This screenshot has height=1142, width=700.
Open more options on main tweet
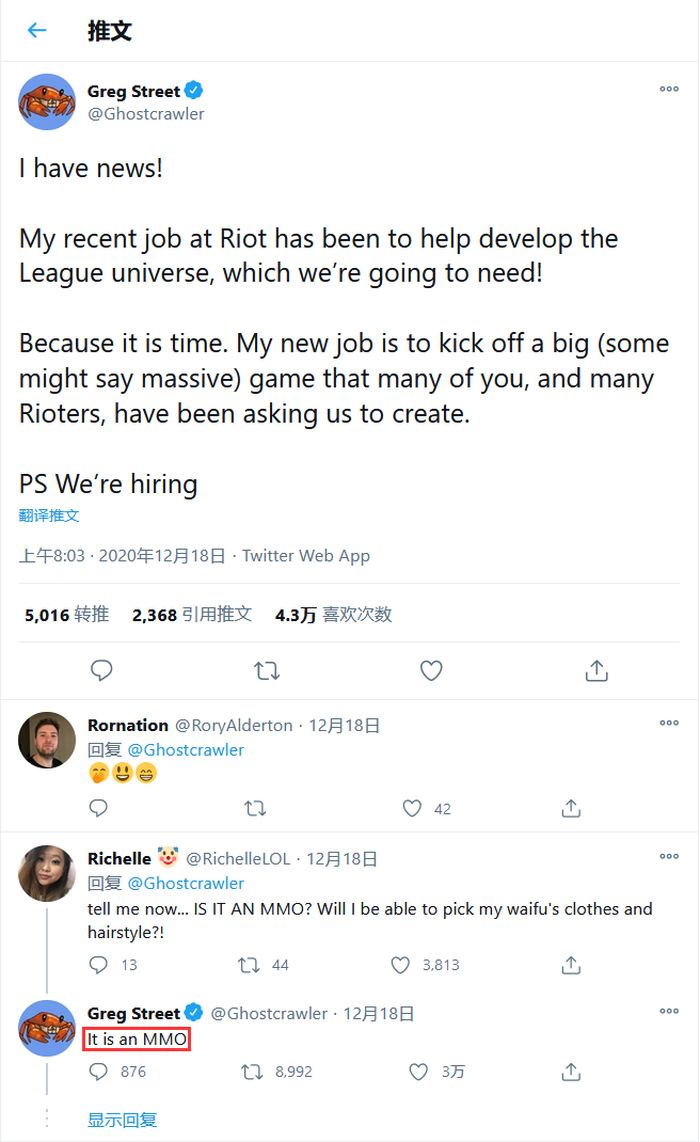tap(669, 90)
